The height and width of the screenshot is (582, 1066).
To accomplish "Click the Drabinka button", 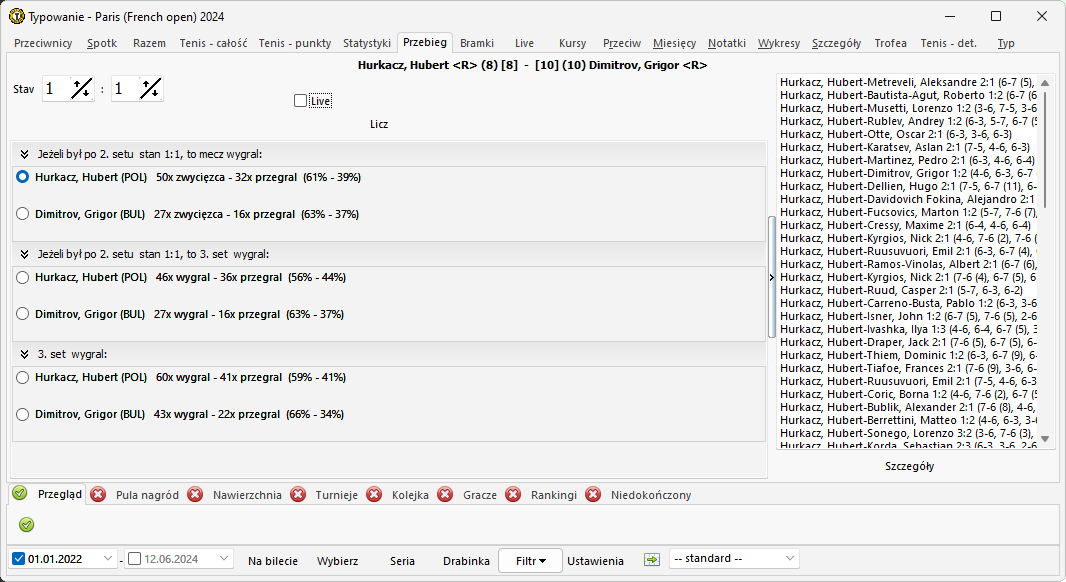I will pos(466,561).
